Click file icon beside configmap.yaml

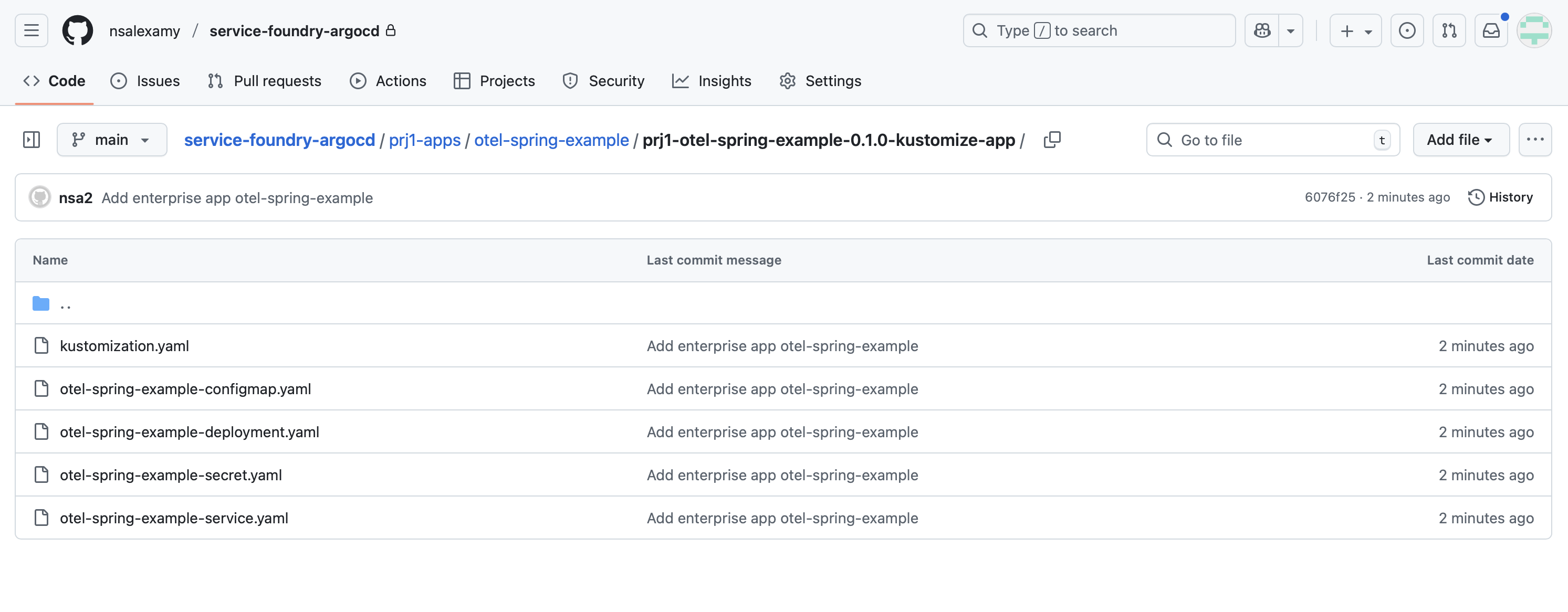point(41,388)
